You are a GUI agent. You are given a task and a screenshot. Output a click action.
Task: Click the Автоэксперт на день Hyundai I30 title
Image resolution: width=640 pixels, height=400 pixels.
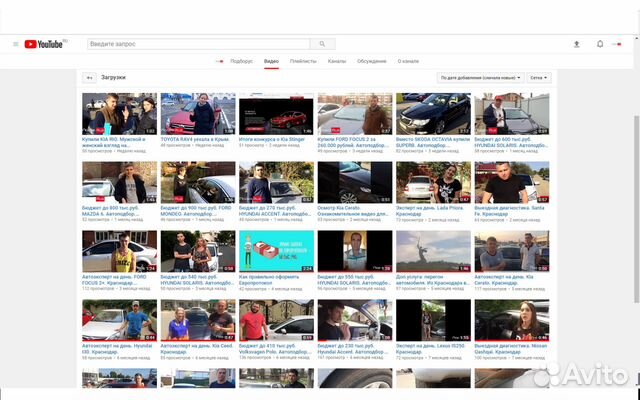[117, 349]
